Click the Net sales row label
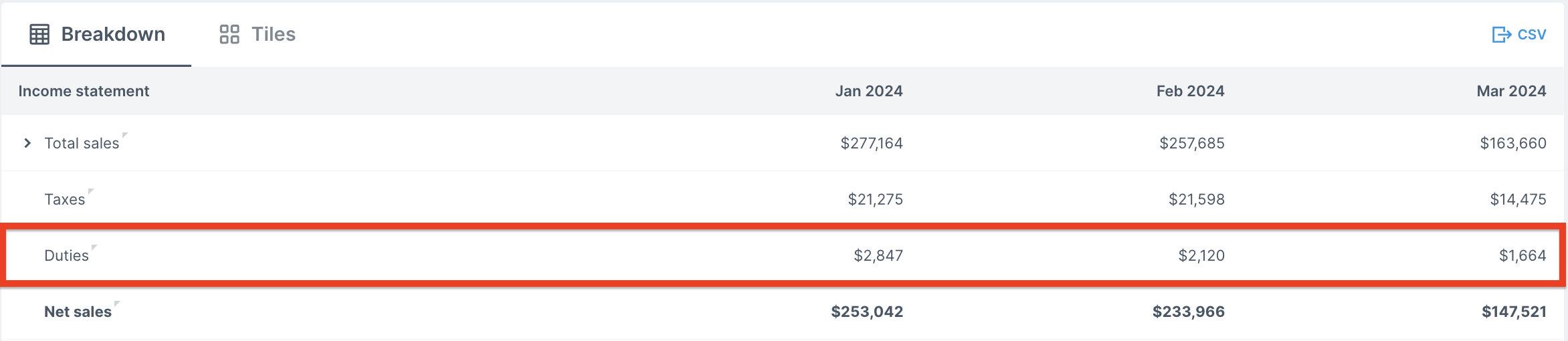The width and height of the screenshot is (1568, 341). [x=78, y=312]
